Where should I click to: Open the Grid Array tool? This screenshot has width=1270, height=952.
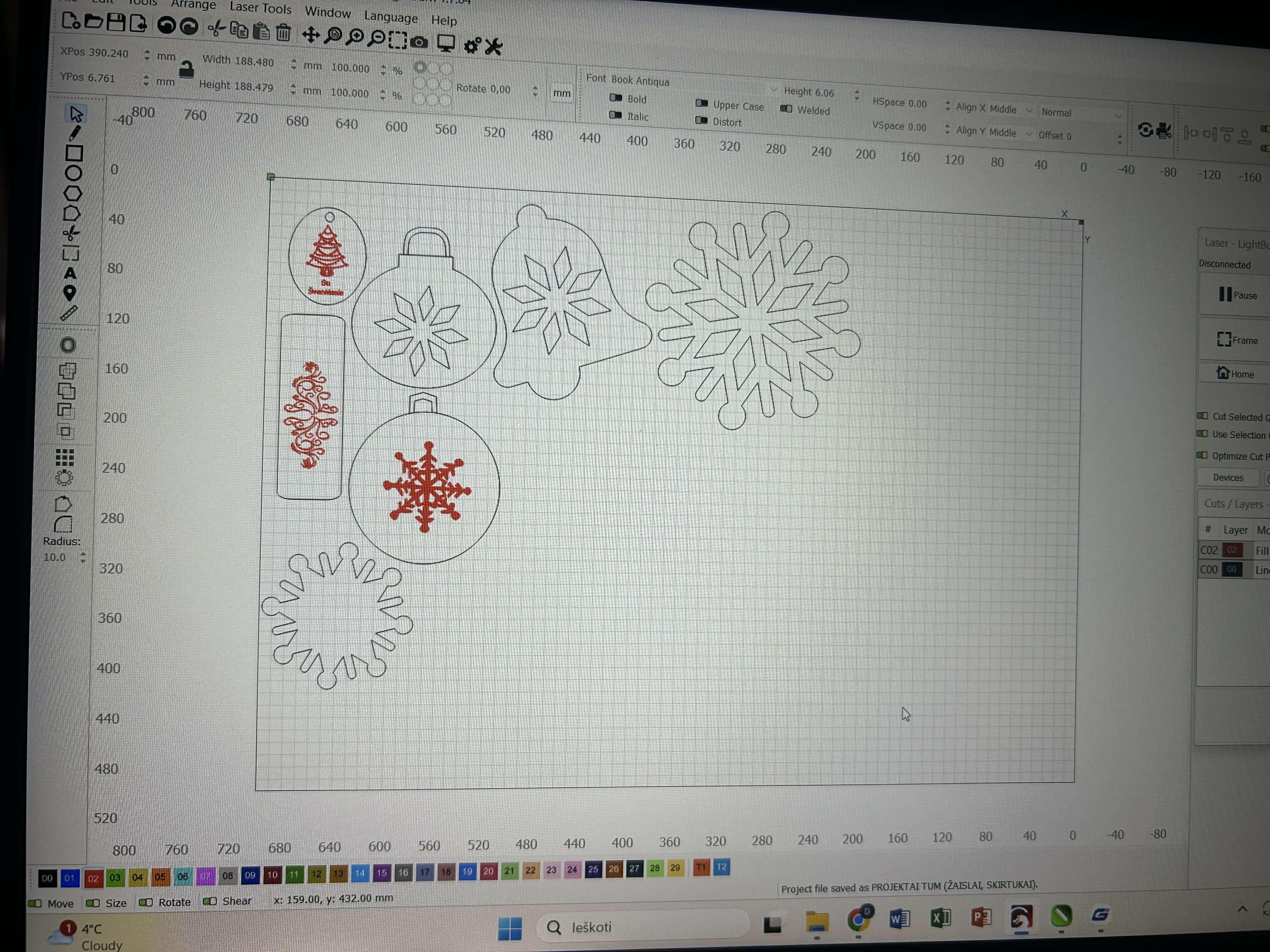tap(65, 457)
